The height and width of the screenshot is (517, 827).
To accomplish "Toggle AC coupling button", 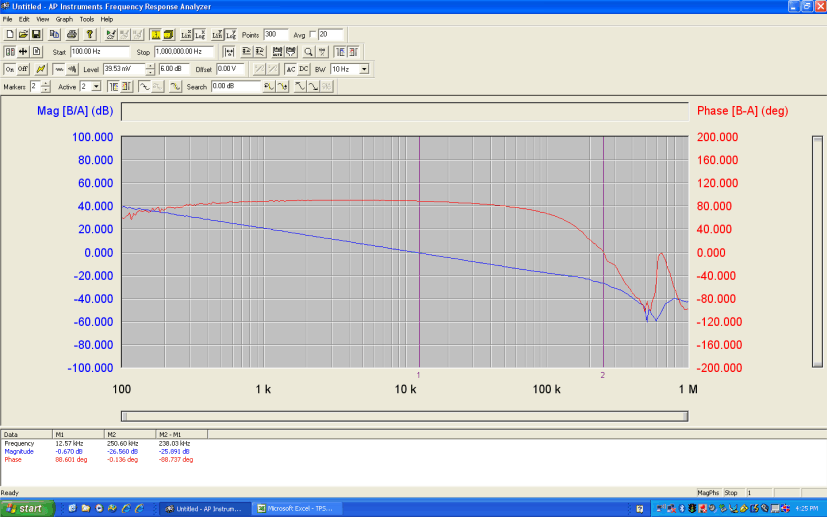I will coord(290,69).
